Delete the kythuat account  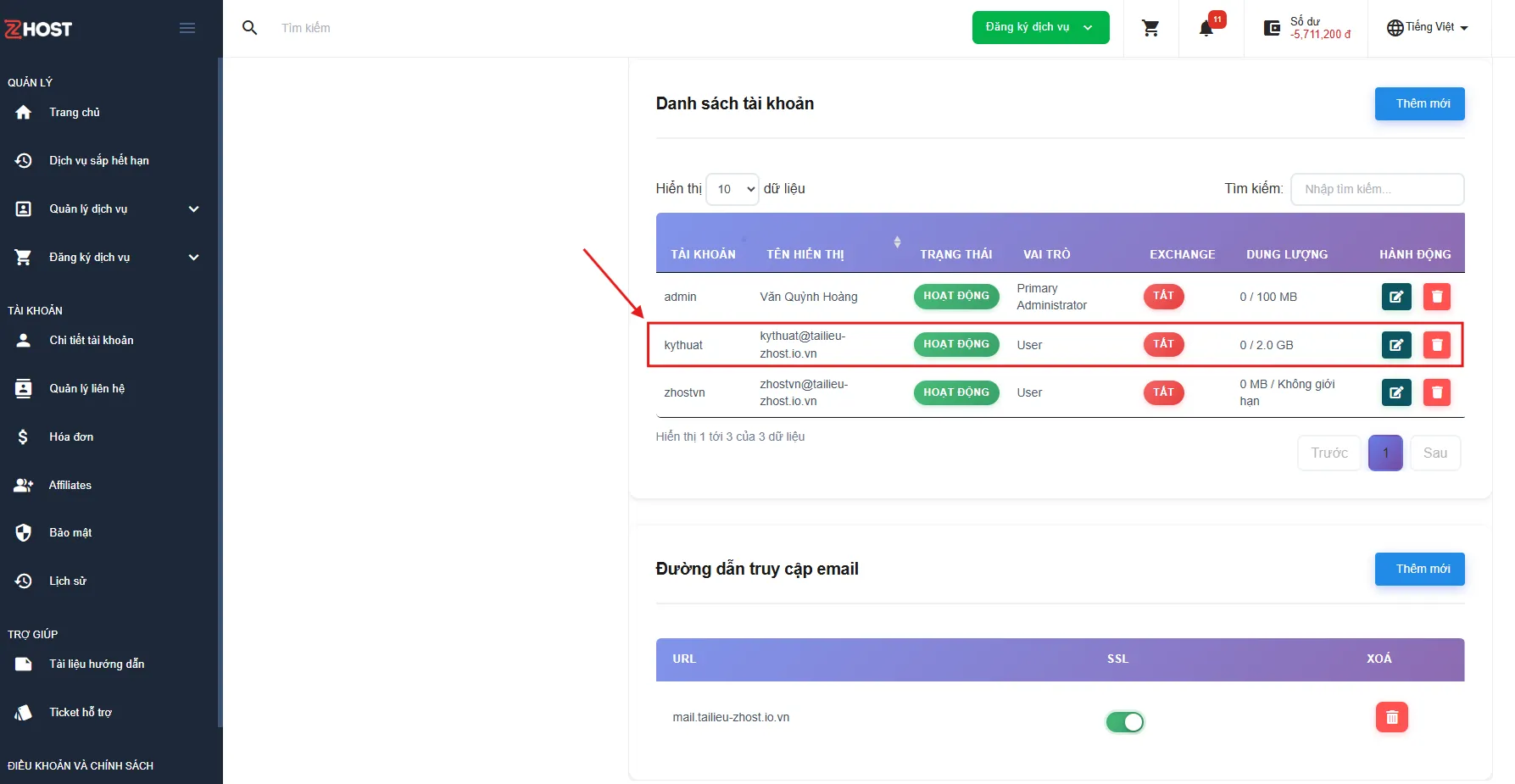[1437, 345]
